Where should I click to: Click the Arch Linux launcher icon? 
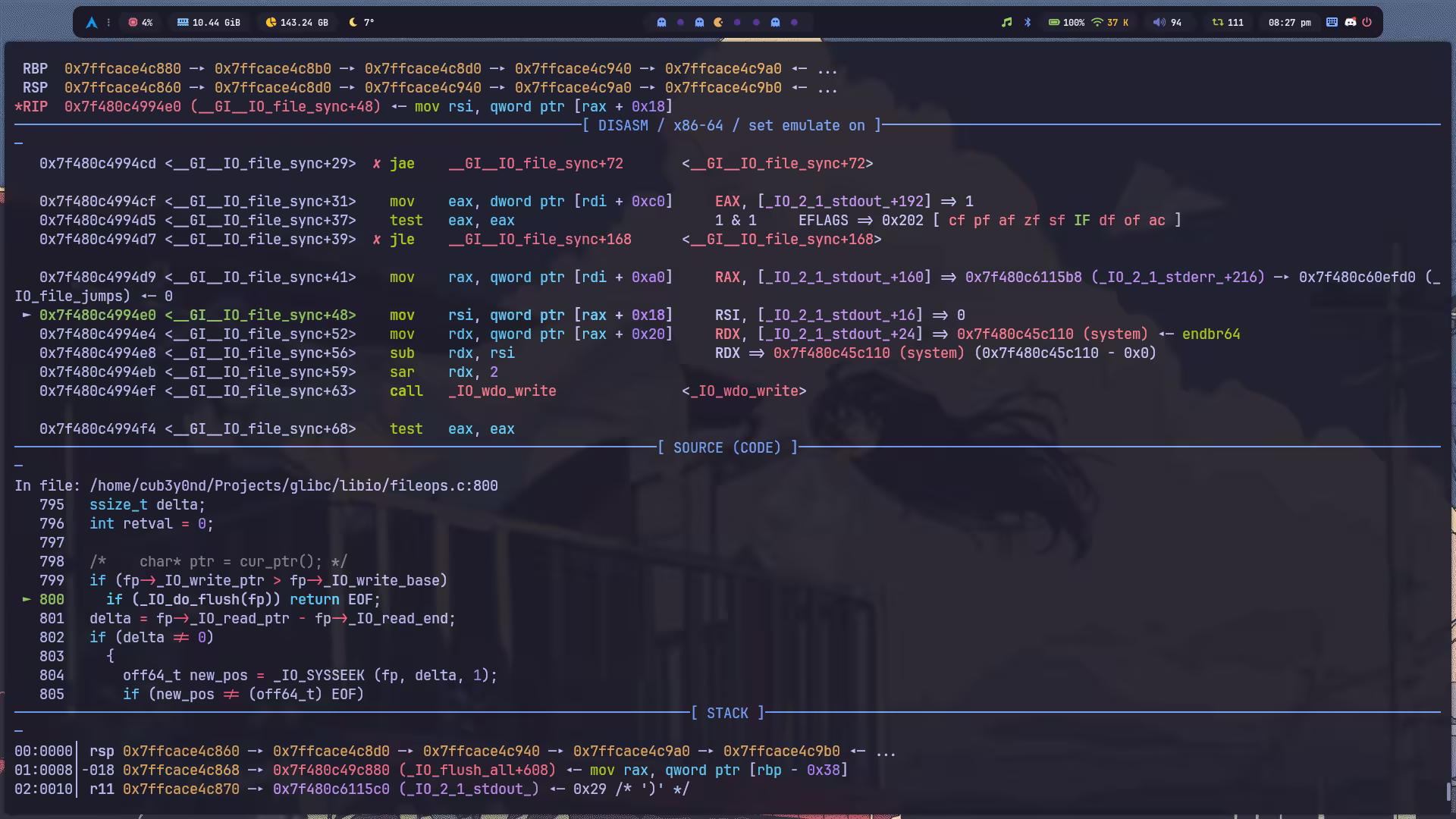[92, 23]
